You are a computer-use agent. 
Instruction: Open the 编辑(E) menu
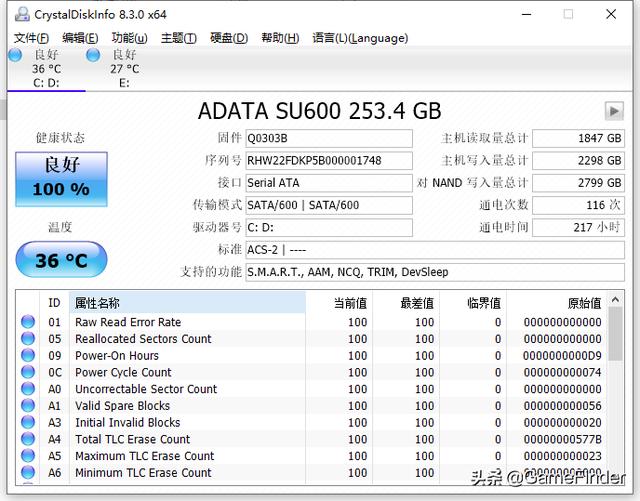[x=80, y=38]
